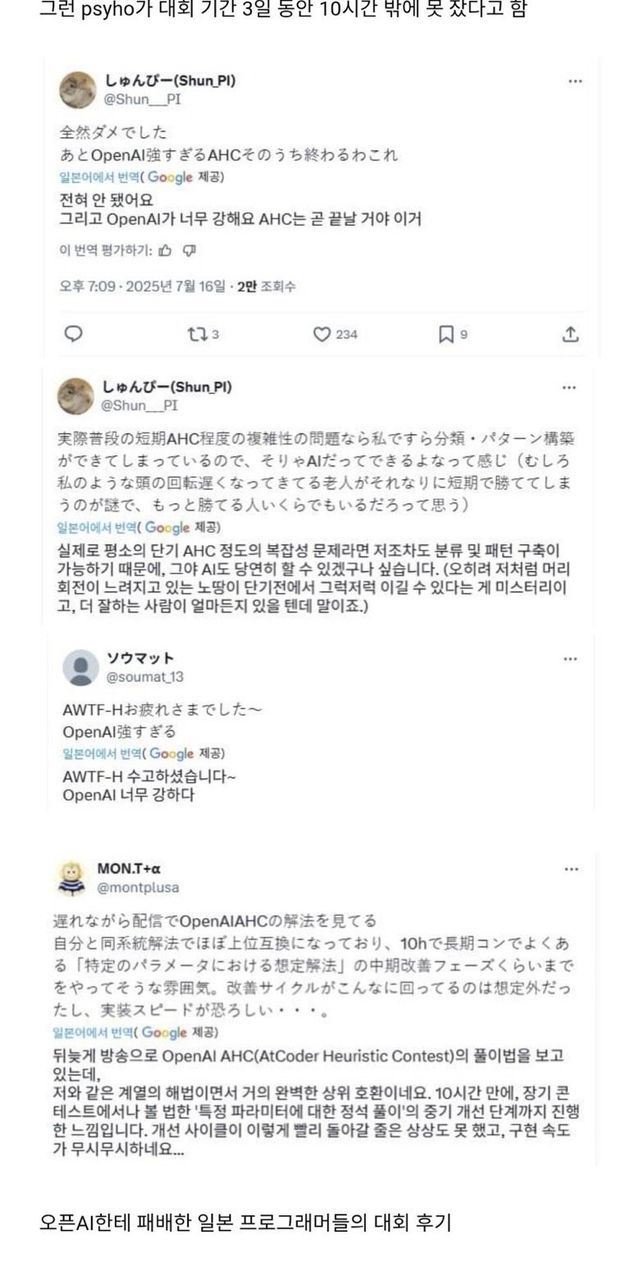Screen dimensions: 640x1280
Task: Click the reply icon under the first tweet
Action: click(x=73, y=334)
